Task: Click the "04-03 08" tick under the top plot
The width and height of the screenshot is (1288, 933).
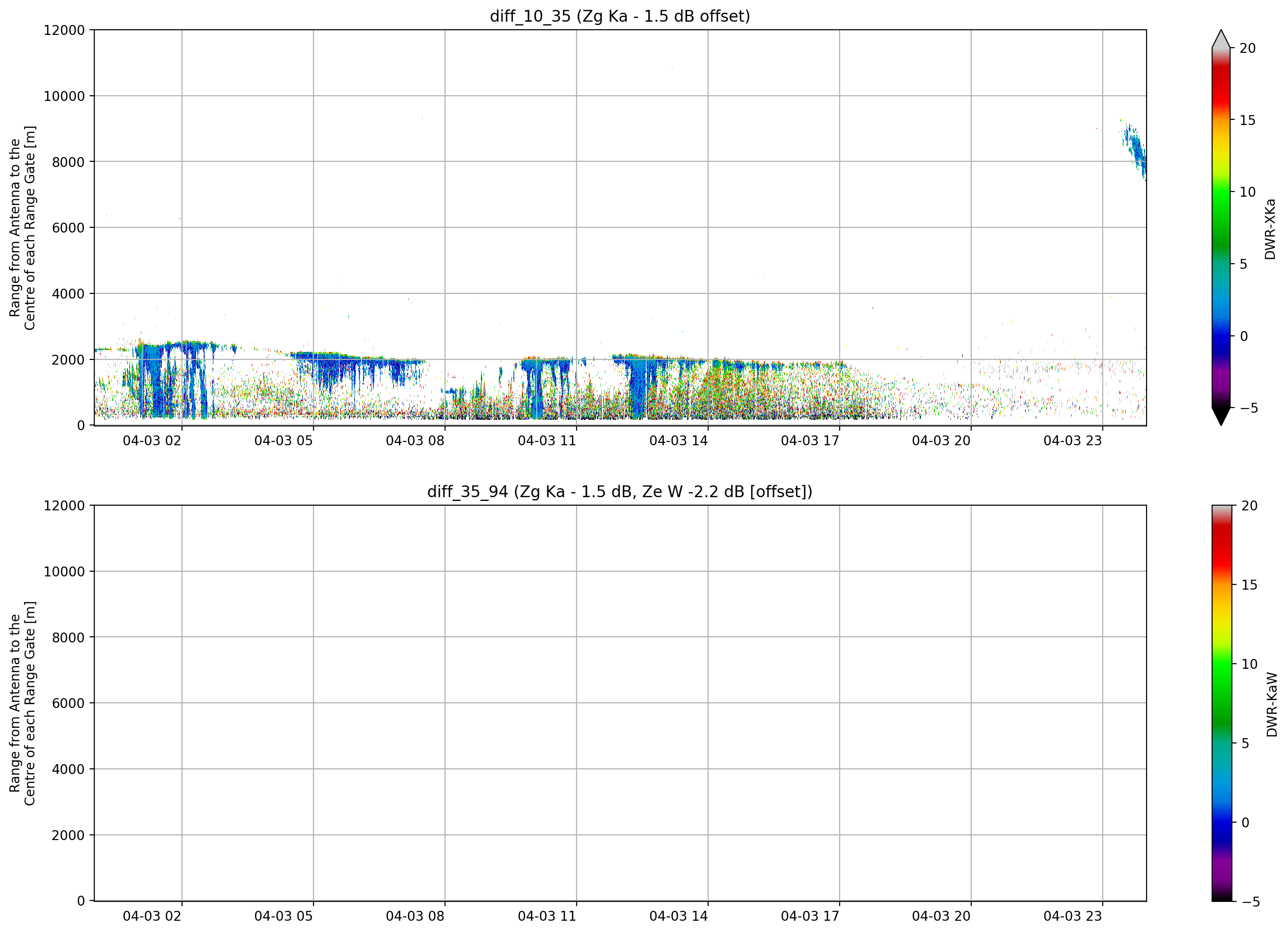Action: coord(415,441)
